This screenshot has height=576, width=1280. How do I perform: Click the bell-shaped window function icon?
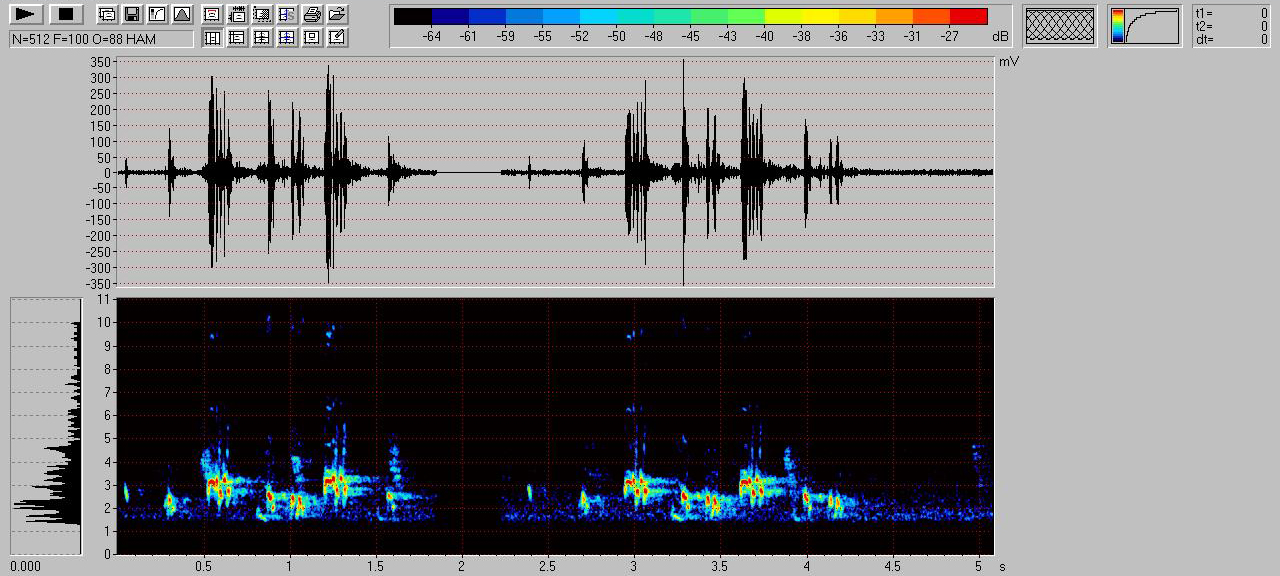coord(181,14)
